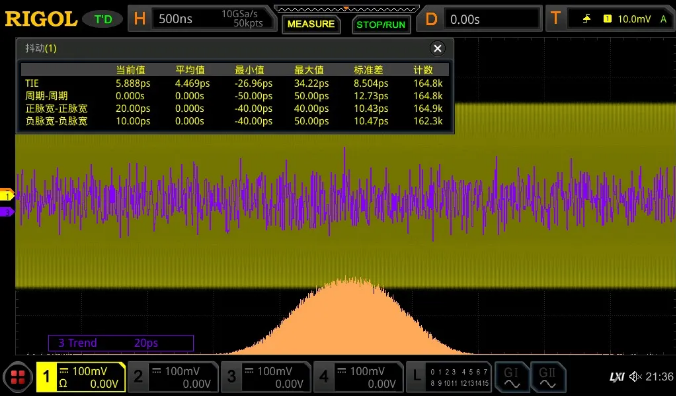Enable channel 3 at 100mV
The image size is (676, 396).
266,377
